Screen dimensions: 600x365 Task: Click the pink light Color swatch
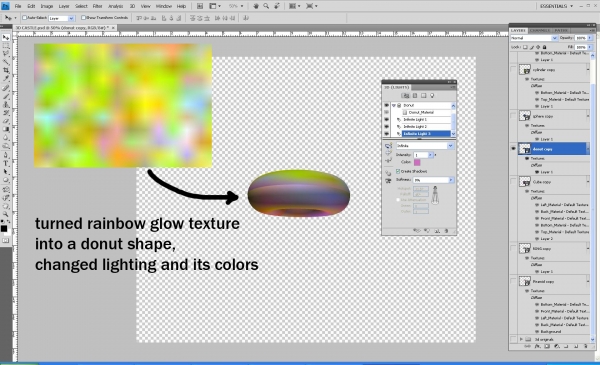pyautogui.click(x=417, y=163)
